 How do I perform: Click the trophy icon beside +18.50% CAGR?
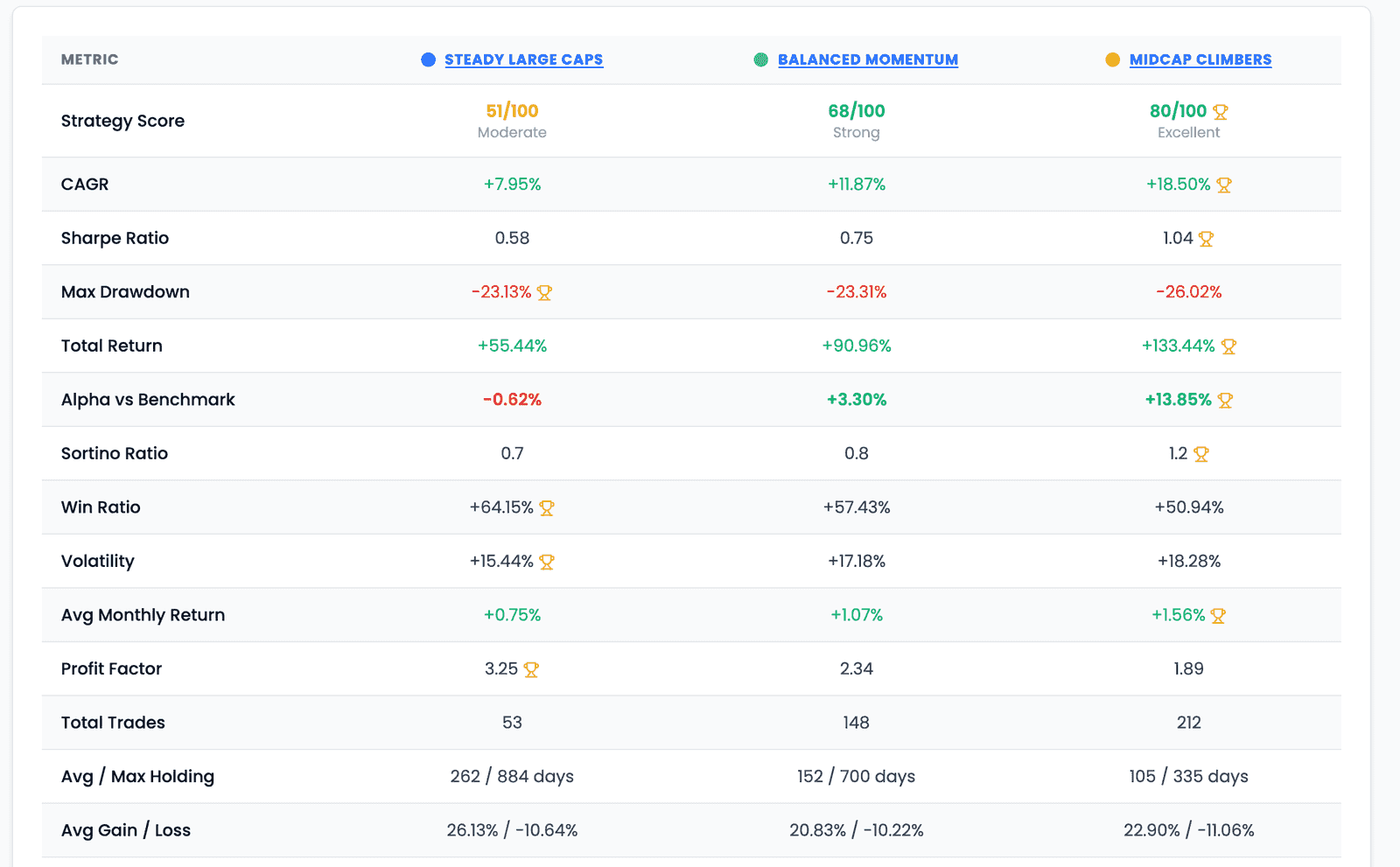click(1224, 185)
